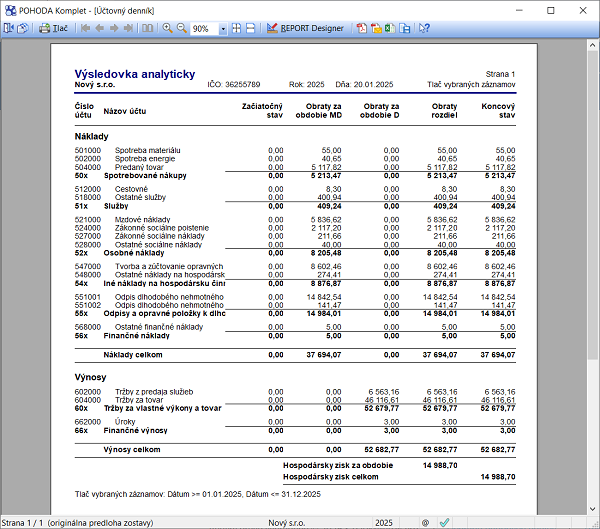
Task: Click the blue window export icon
Action: click(404, 28)
